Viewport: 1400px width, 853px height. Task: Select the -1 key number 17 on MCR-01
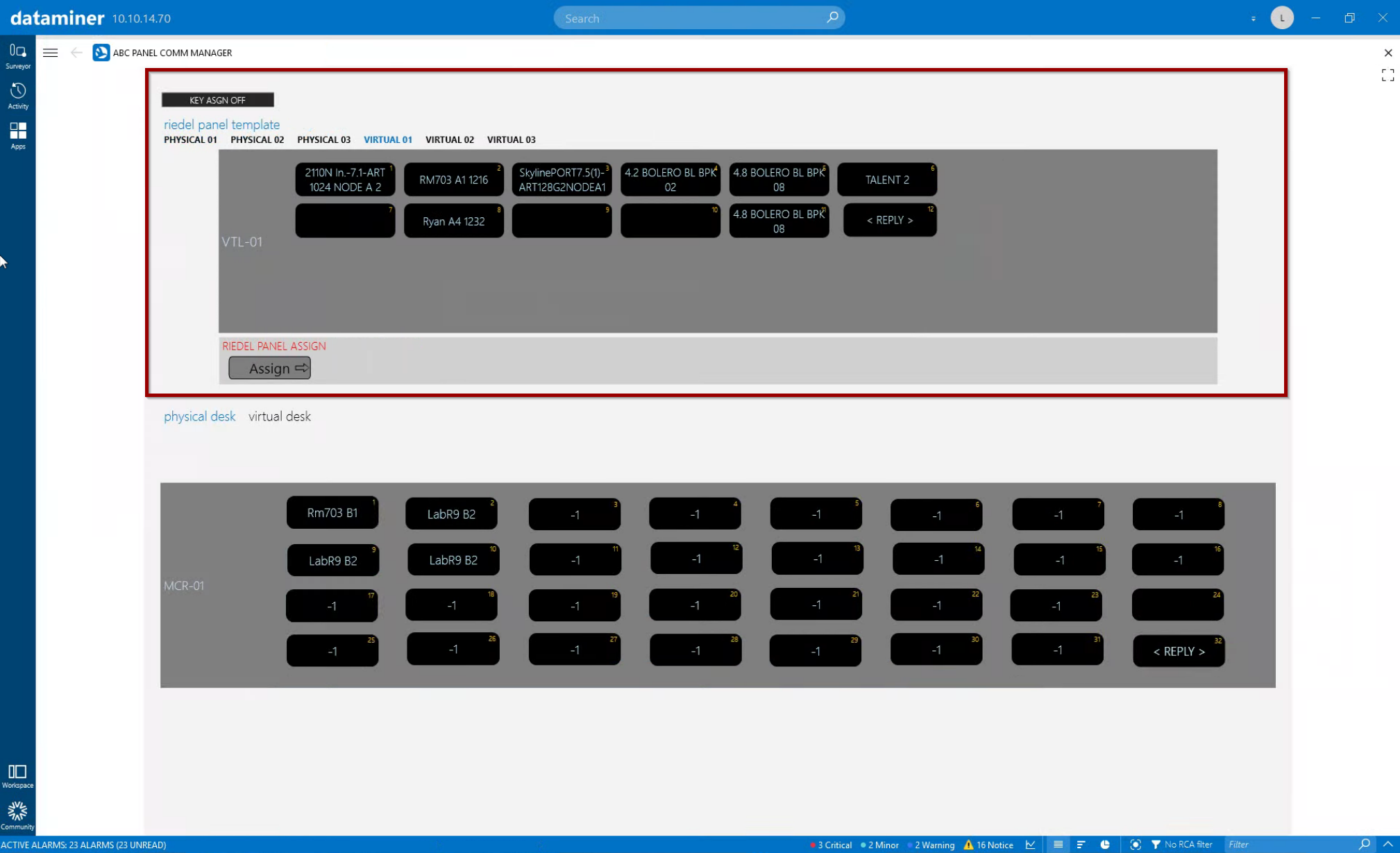pos(332,606)
